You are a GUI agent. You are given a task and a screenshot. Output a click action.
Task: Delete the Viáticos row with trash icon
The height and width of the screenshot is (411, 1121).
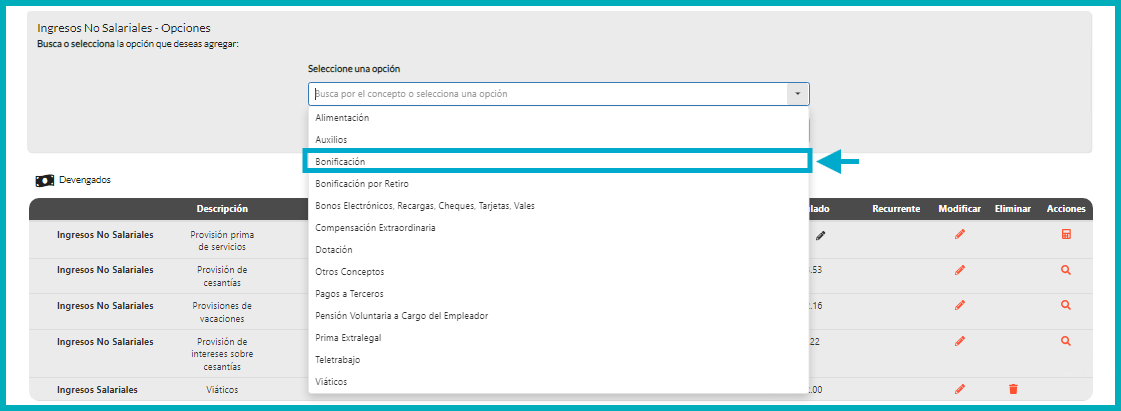(x=1013, y=389)
